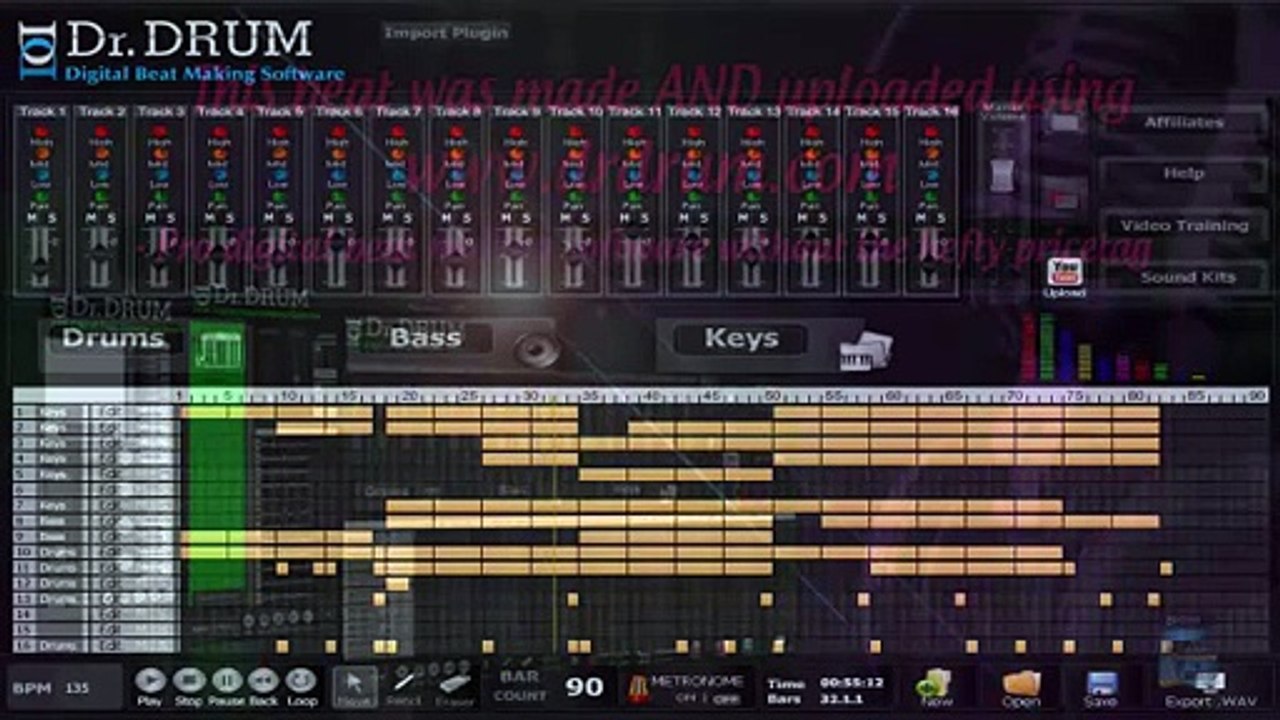
Task: Click Track 7 green Pan knob
Action: (x=396, y=196)
